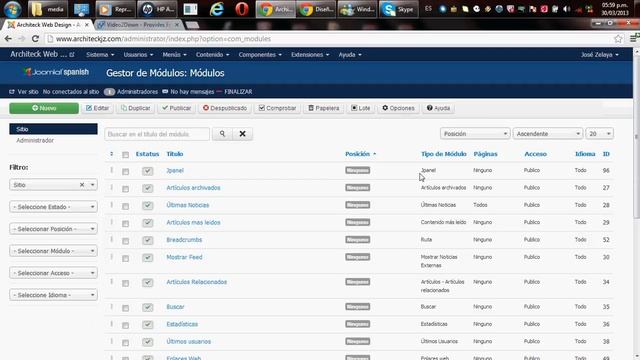Check the select-all checkbox in header
The image size is (640, 360).
point(125,155)
